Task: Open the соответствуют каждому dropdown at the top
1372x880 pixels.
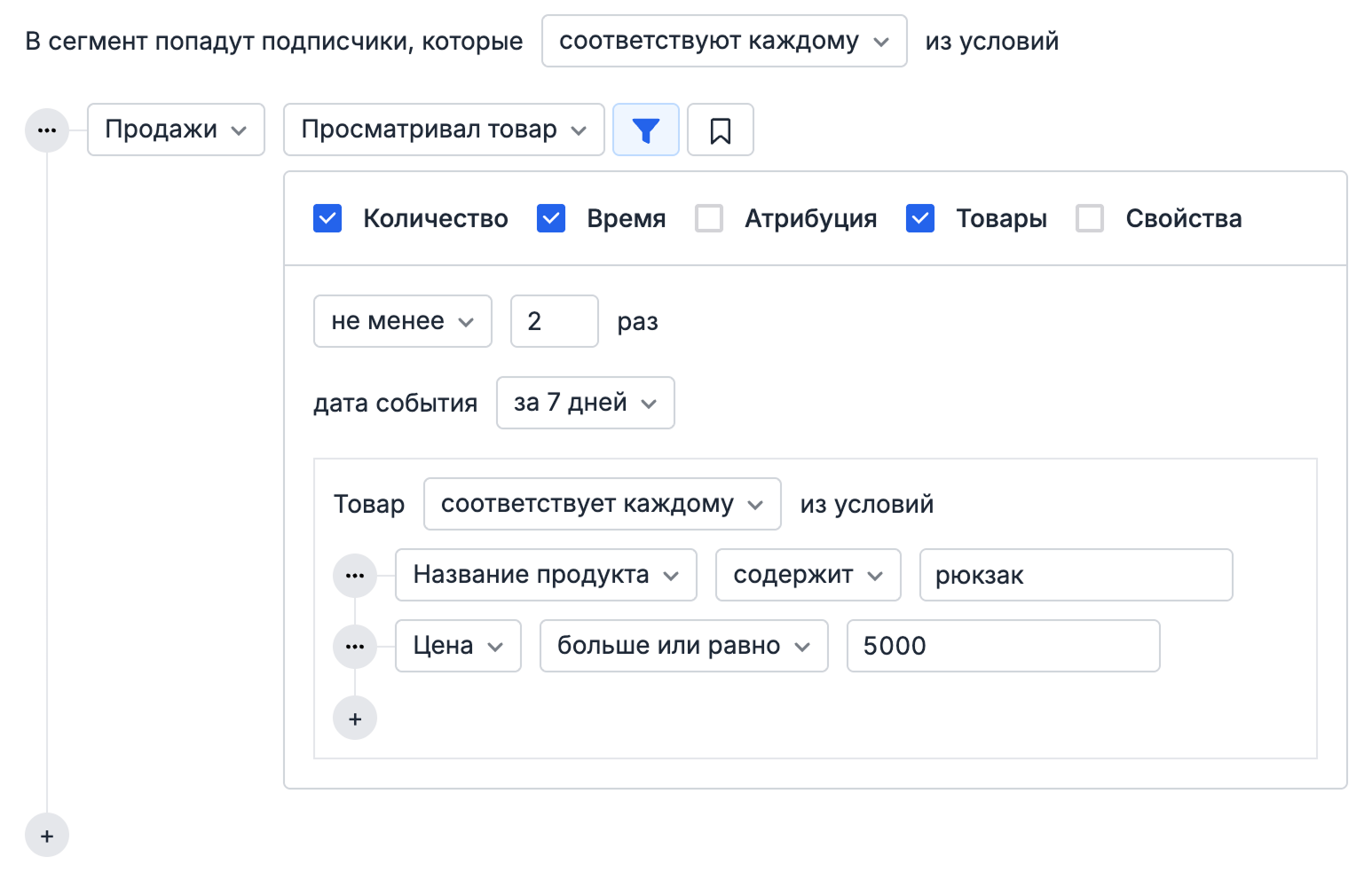Action: click(723, 40)
